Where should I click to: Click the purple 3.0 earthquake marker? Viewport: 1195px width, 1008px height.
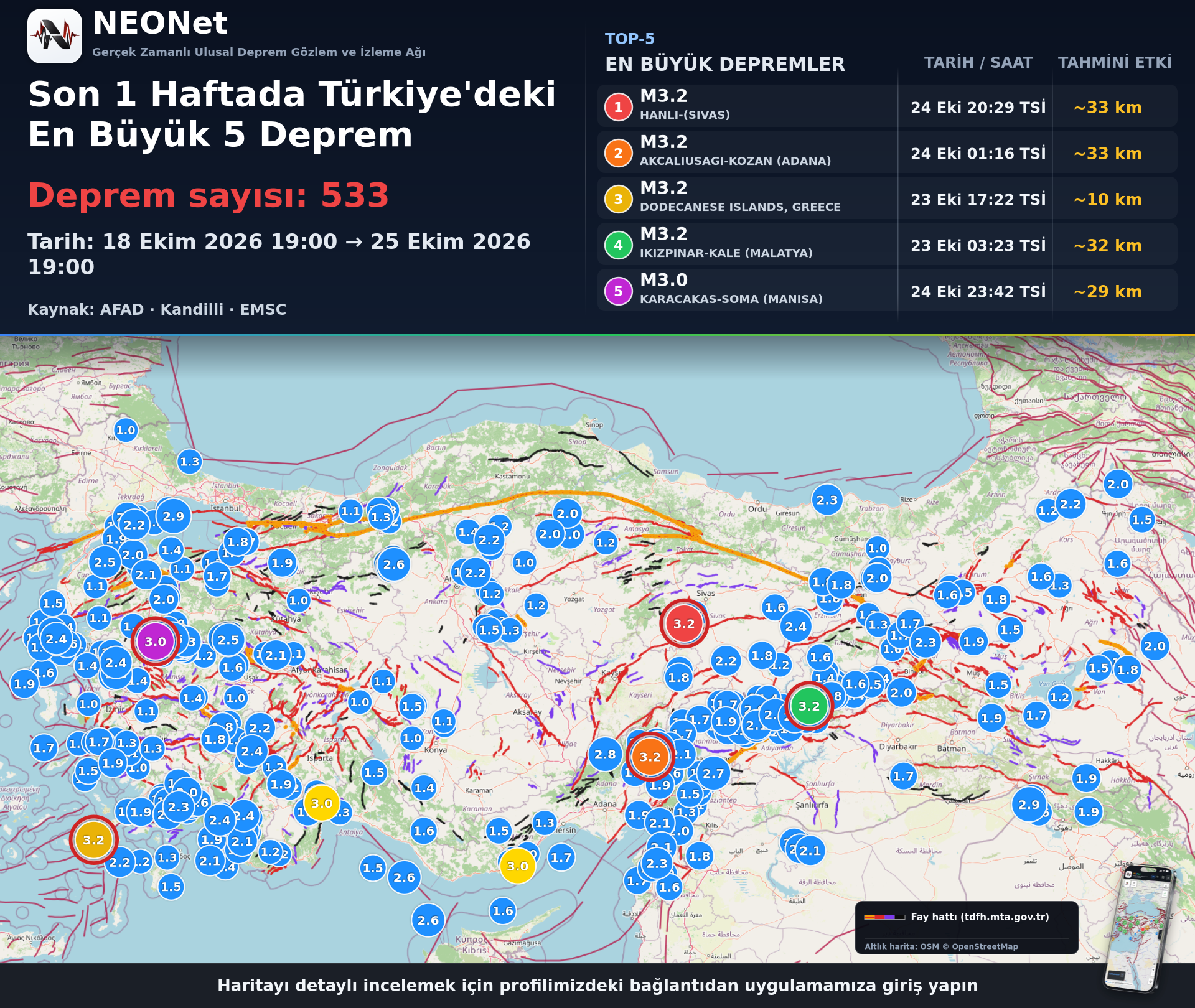click(155, 642)
